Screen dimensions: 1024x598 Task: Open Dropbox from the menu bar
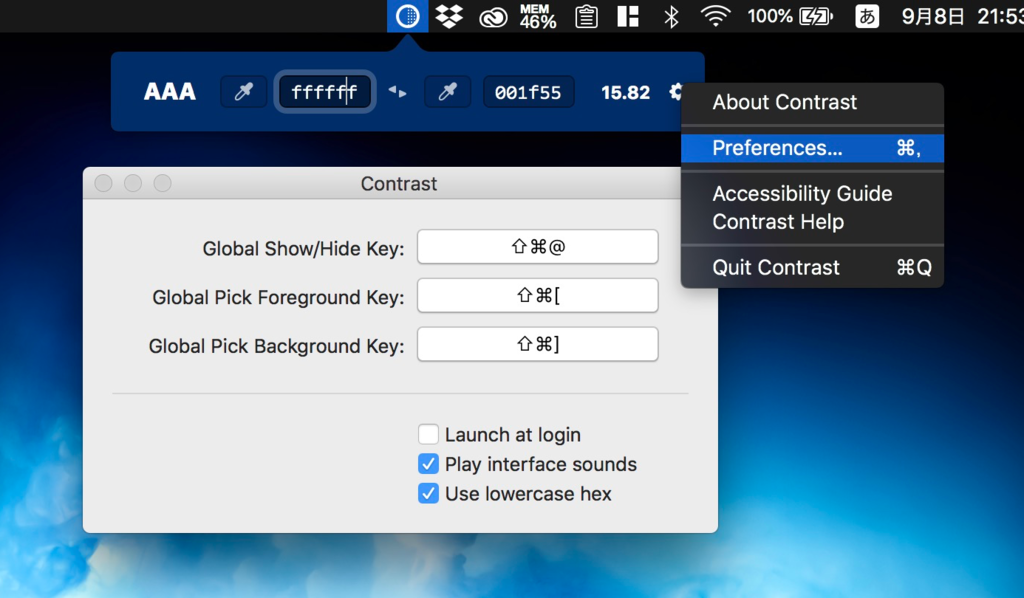(x=449, y=16)
